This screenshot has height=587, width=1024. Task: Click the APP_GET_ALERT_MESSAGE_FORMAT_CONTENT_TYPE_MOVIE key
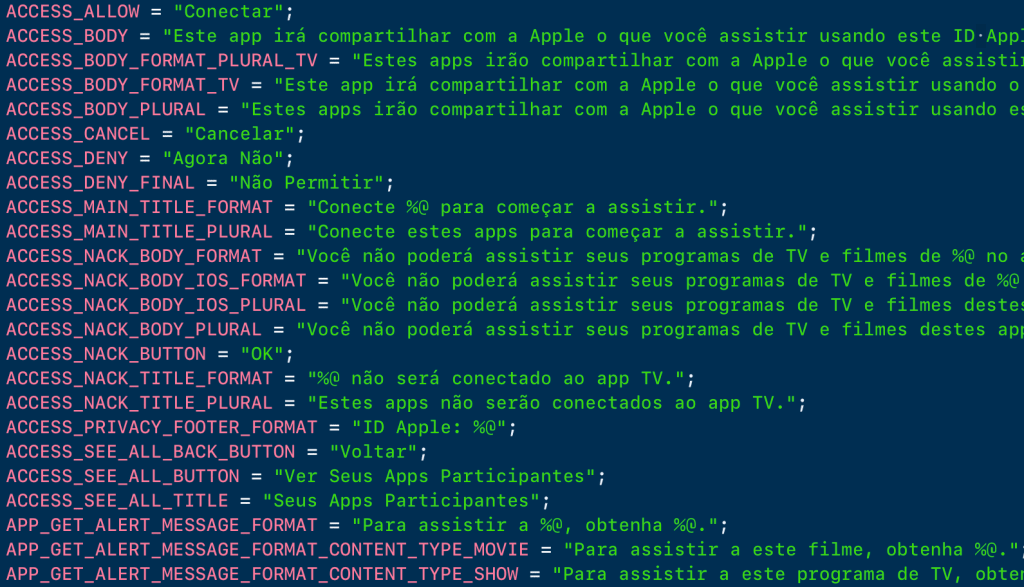point(267,549)
